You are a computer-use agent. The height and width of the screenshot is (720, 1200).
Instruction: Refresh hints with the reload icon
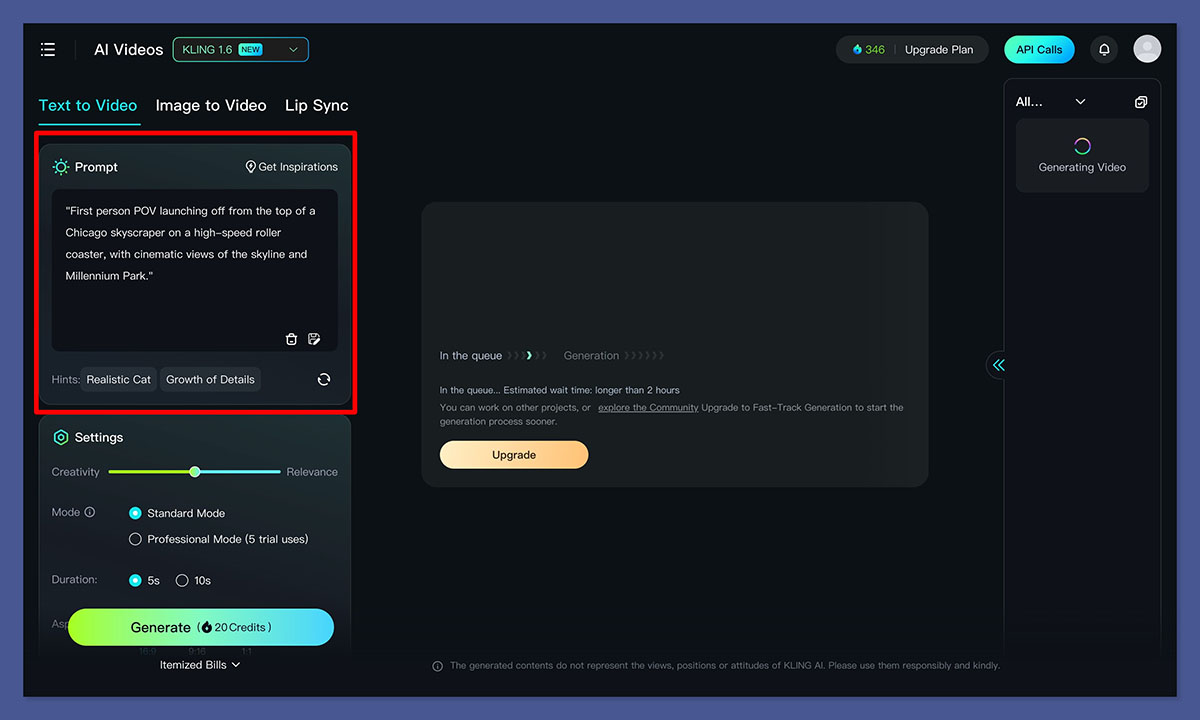tap(324, 379)
